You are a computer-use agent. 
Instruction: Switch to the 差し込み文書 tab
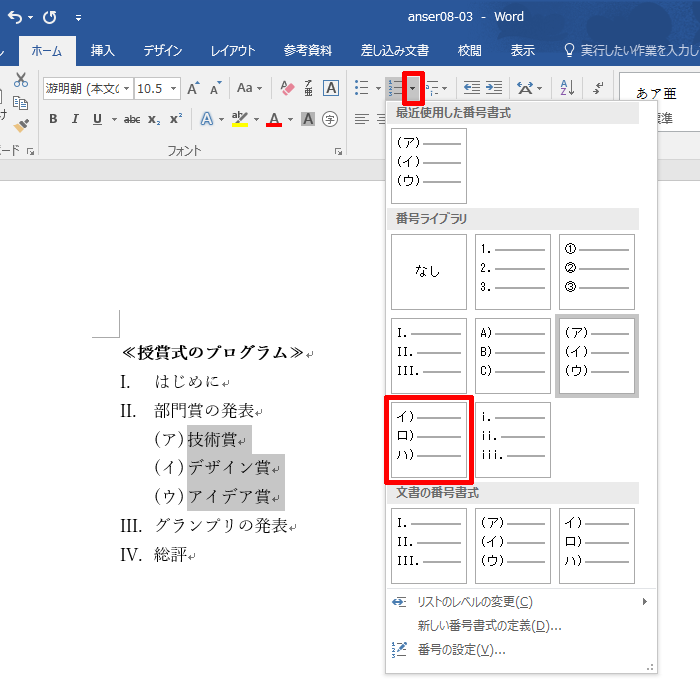click(395, 50)
